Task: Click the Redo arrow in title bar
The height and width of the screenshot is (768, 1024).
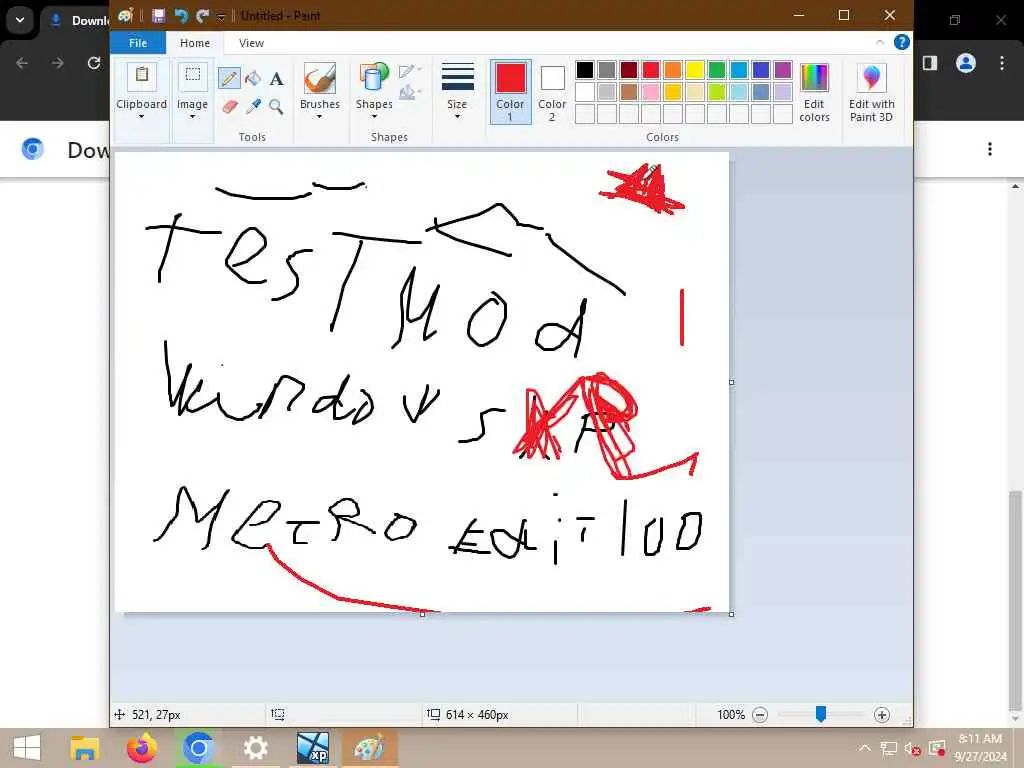Action: (x=202, y=16)
